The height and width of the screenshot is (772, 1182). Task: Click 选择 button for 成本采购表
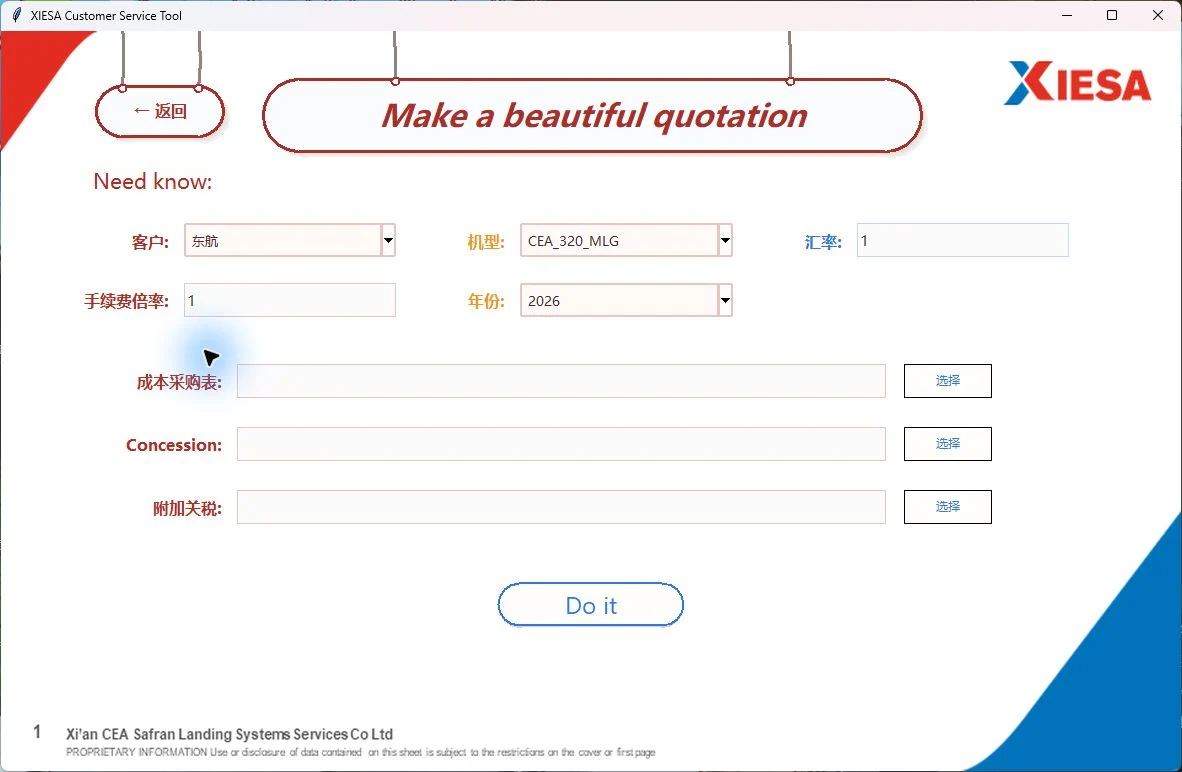pyautogui.click(x=948, y=381)
